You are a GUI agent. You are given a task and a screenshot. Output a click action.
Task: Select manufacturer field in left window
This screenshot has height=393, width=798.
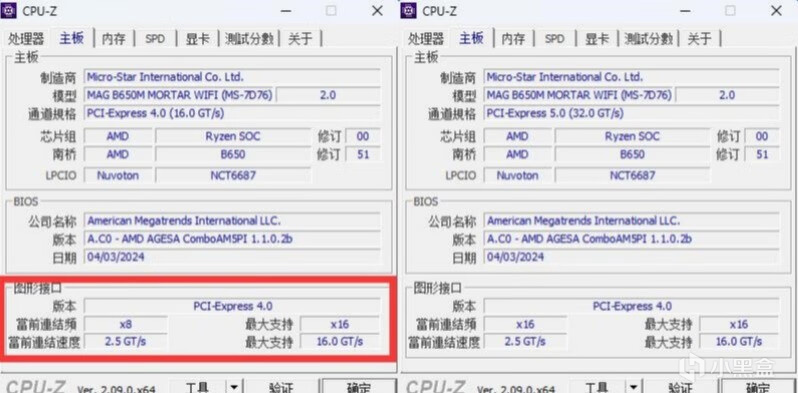point(232,77)
